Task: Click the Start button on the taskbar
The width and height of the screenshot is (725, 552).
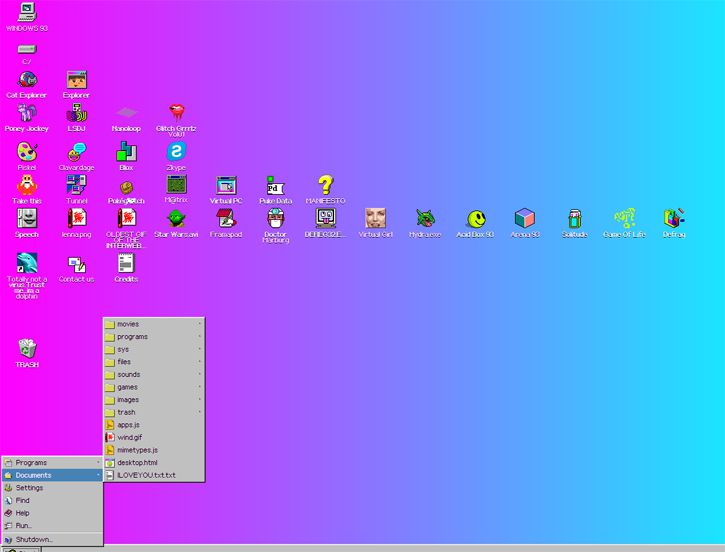Action: (20, 549)
